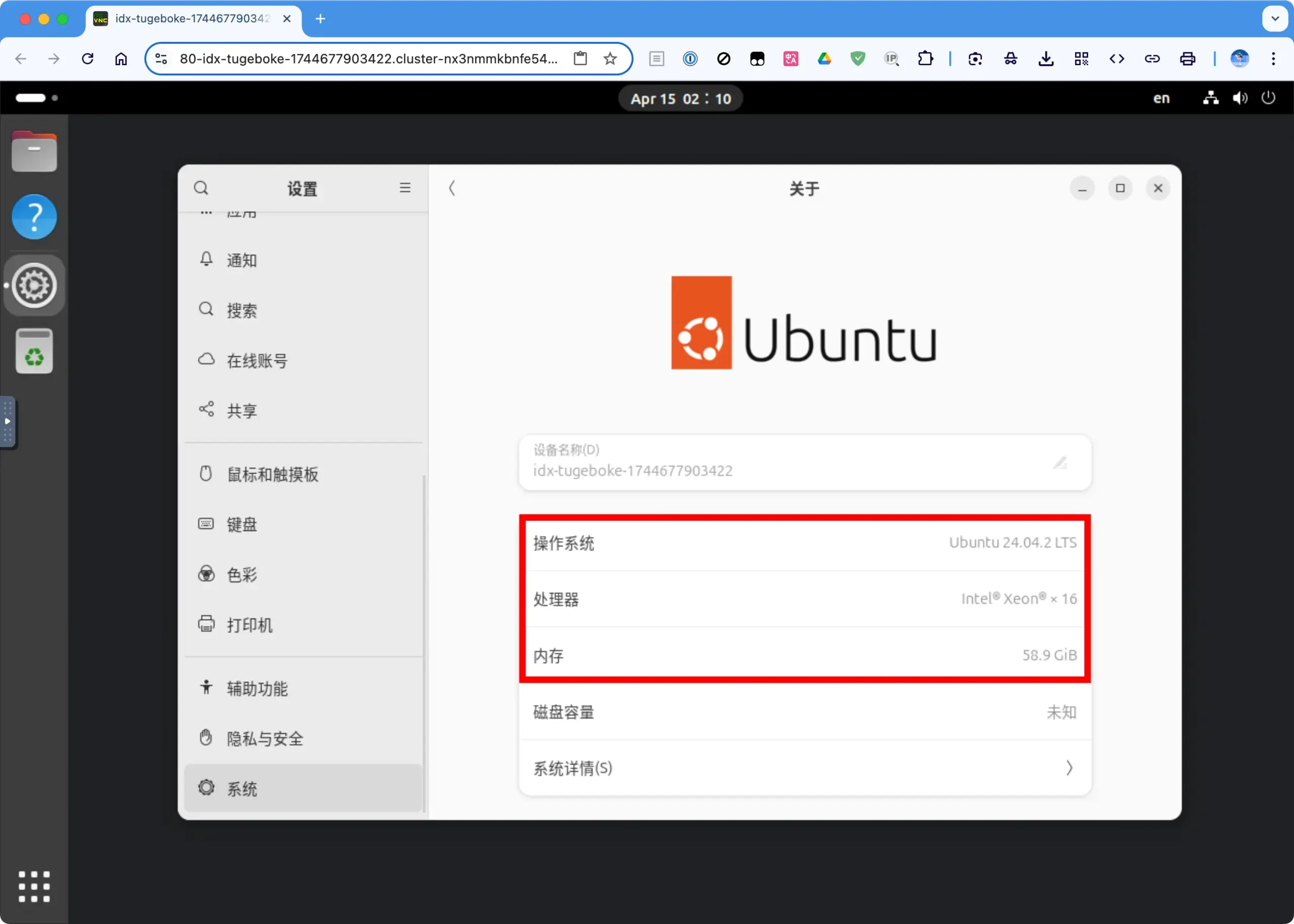Image resolution: width=1294 pixels, height=924 pixels.
Task: Open the 键盘 keyboard settings
Action: click(303, 525)
